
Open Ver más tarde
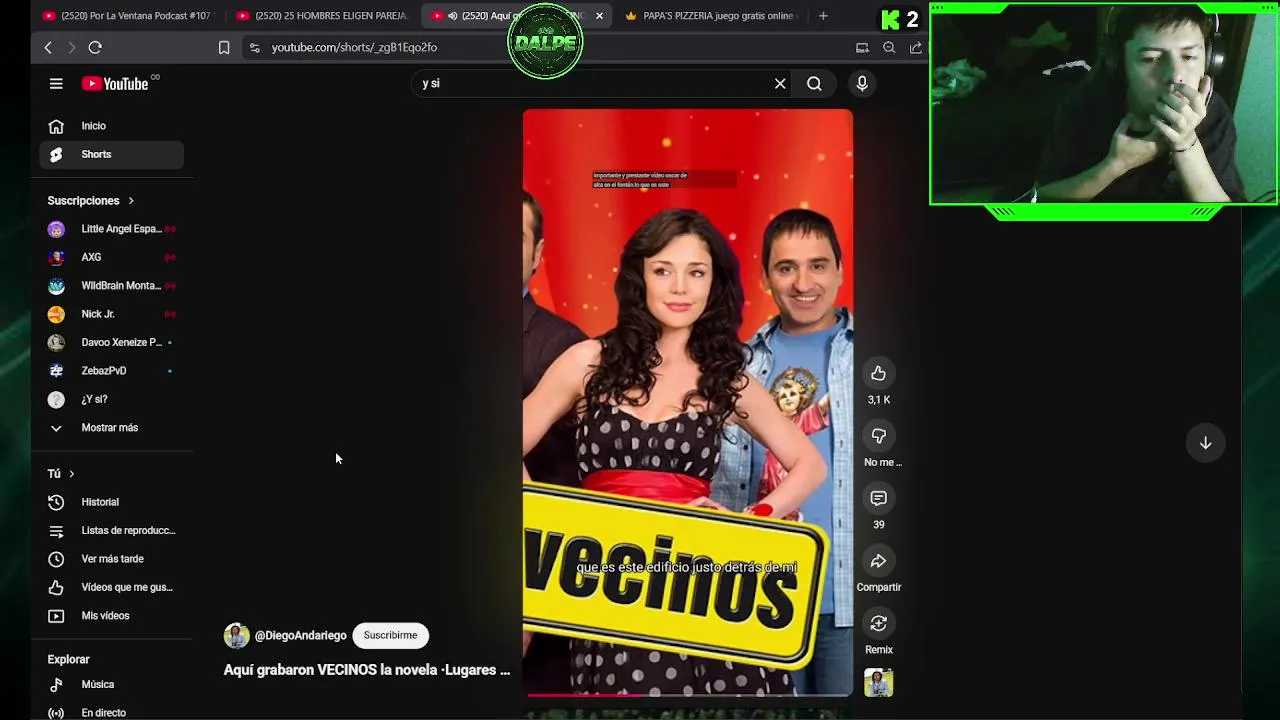111,559
